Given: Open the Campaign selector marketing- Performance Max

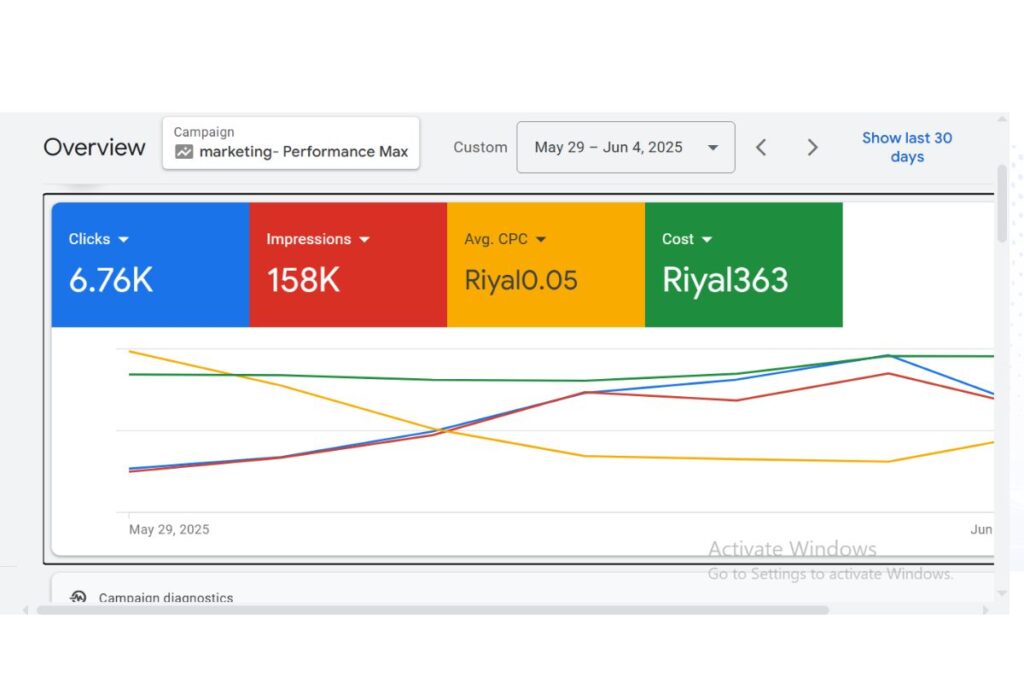Looking at the screenshot, I should tap(291, 143).
